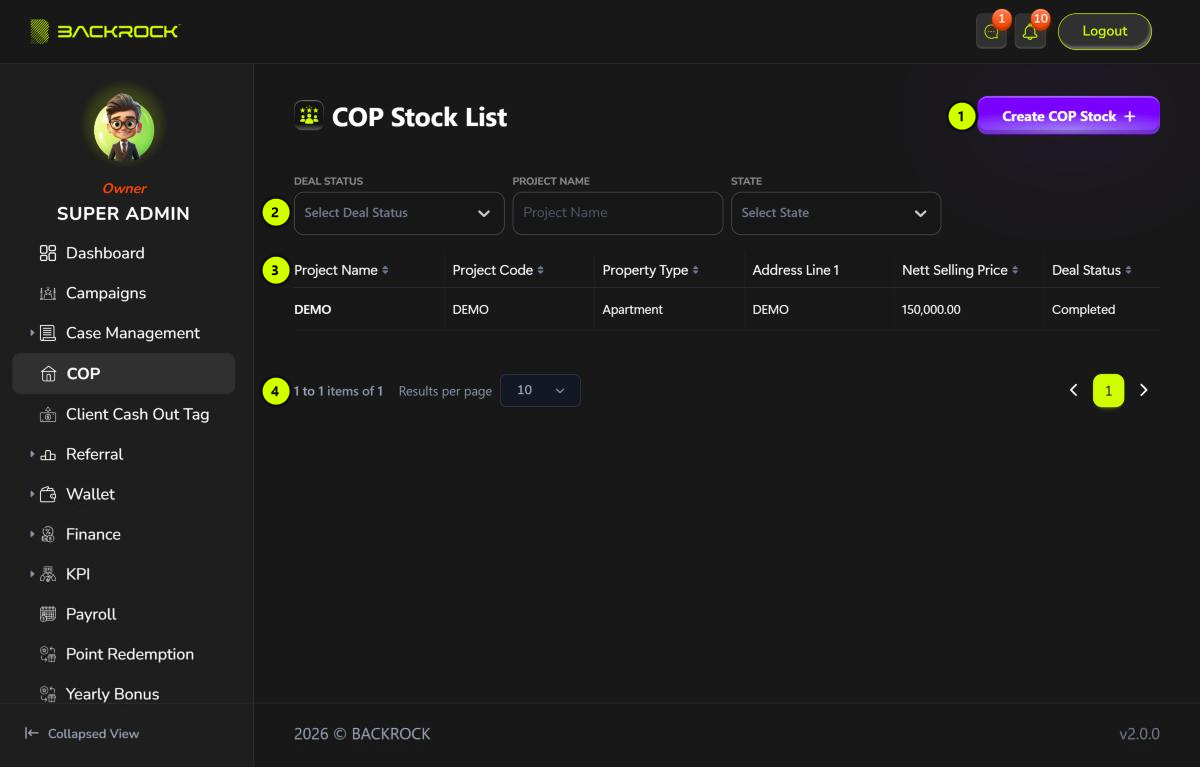Click the Completed deal status cell

1083,310
